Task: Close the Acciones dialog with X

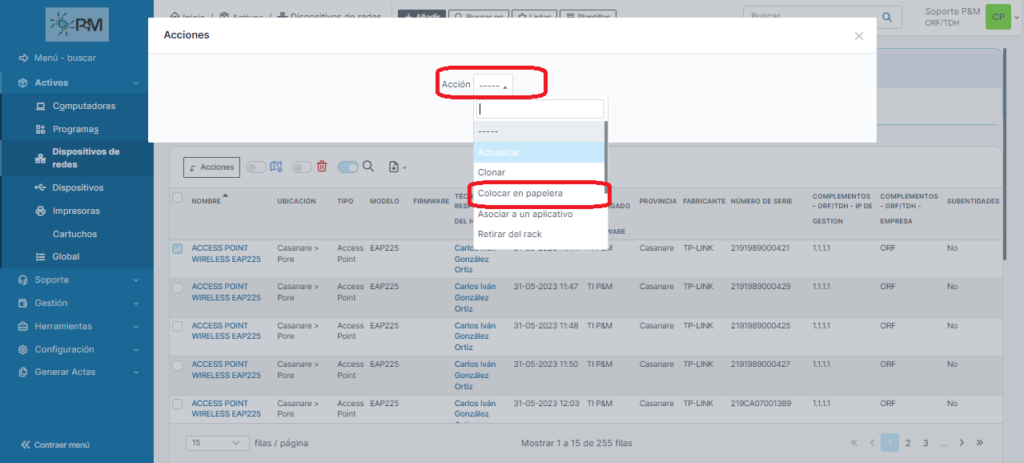Action: point(858,36)
